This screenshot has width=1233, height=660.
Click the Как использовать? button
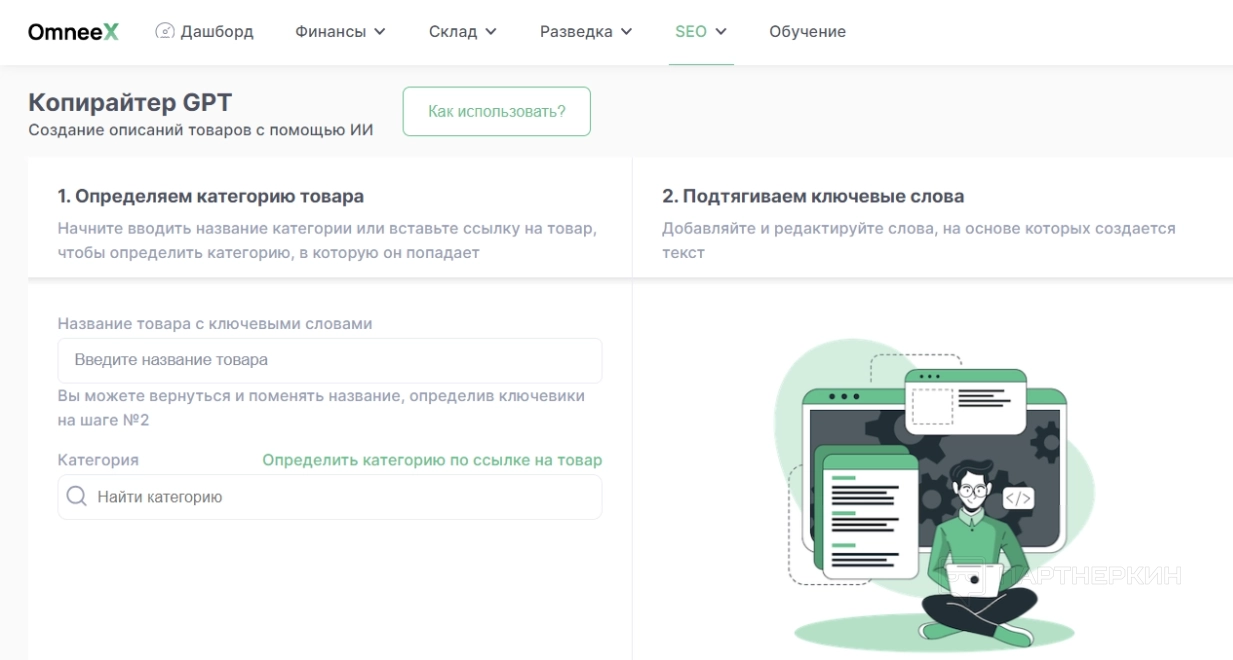tap(497, 111)
